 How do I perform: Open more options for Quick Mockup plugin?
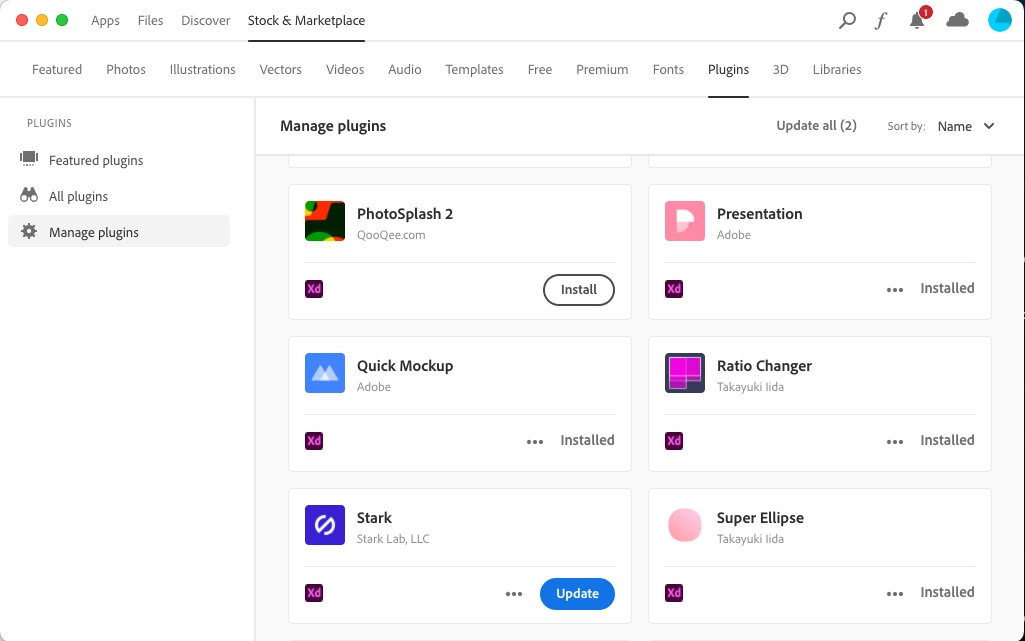[535, 442]
